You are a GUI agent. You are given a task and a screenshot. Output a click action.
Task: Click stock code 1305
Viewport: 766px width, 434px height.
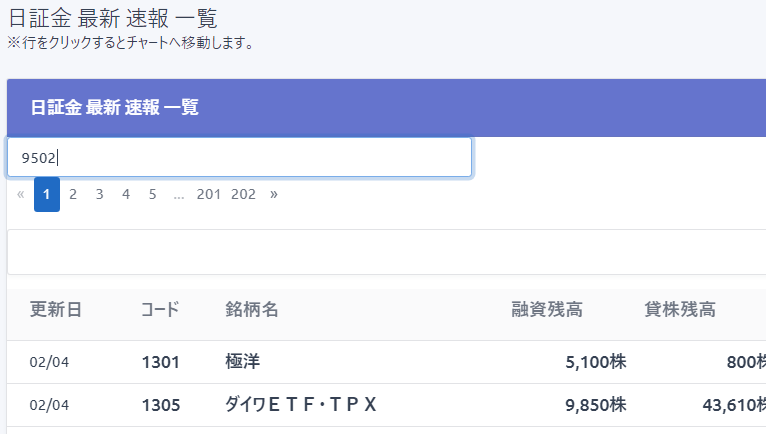click(x=160, y=405)
